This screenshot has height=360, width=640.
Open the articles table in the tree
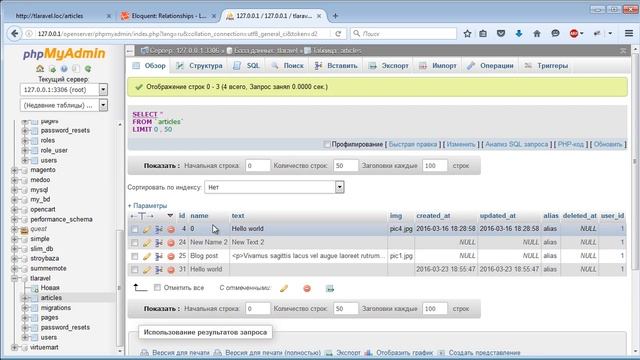tap(51, 298)
